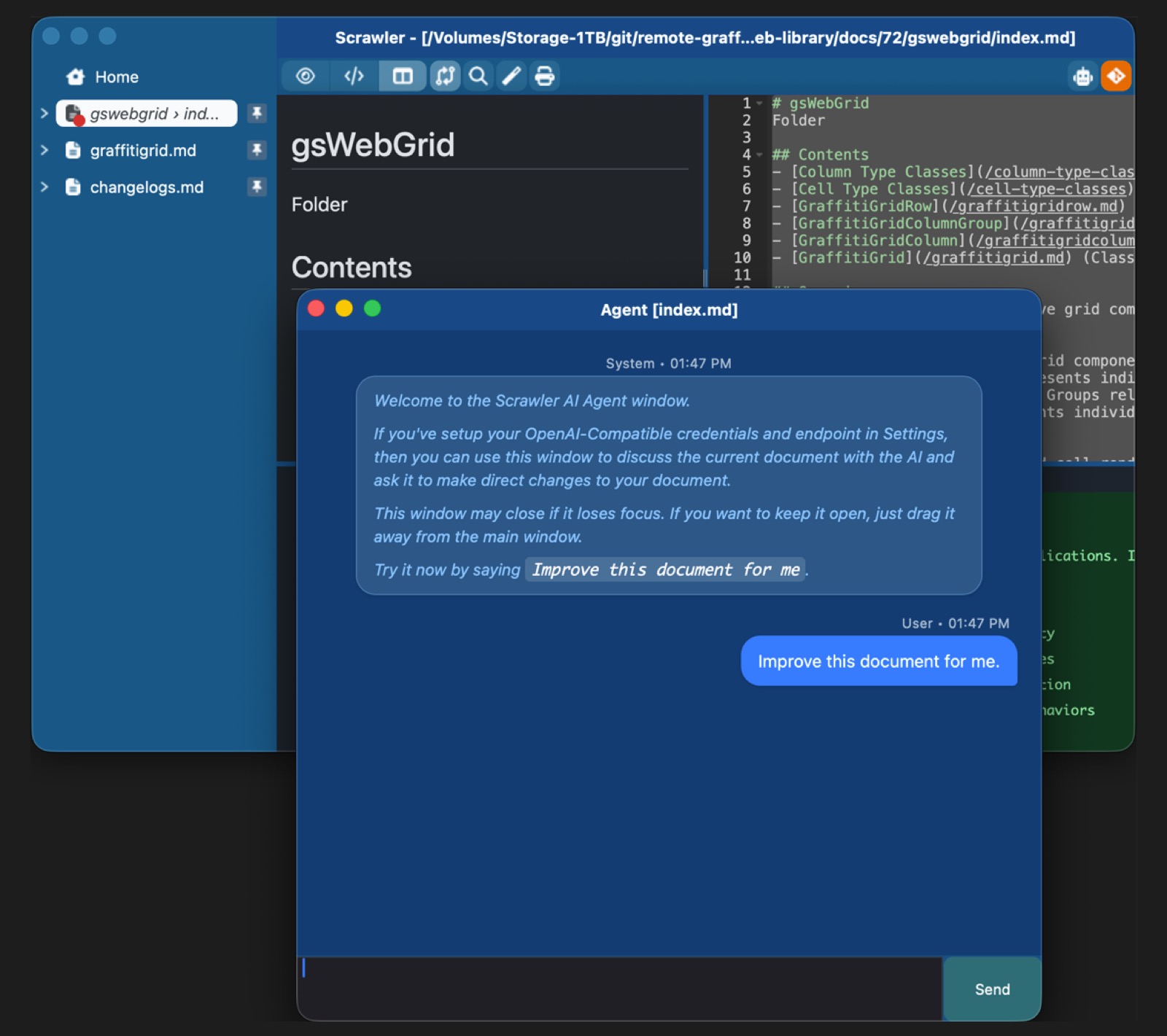The width and height of the screenshot is (1167, 1036).
Task: Click the pen edit toolbar icon
Action: point(511,76)
